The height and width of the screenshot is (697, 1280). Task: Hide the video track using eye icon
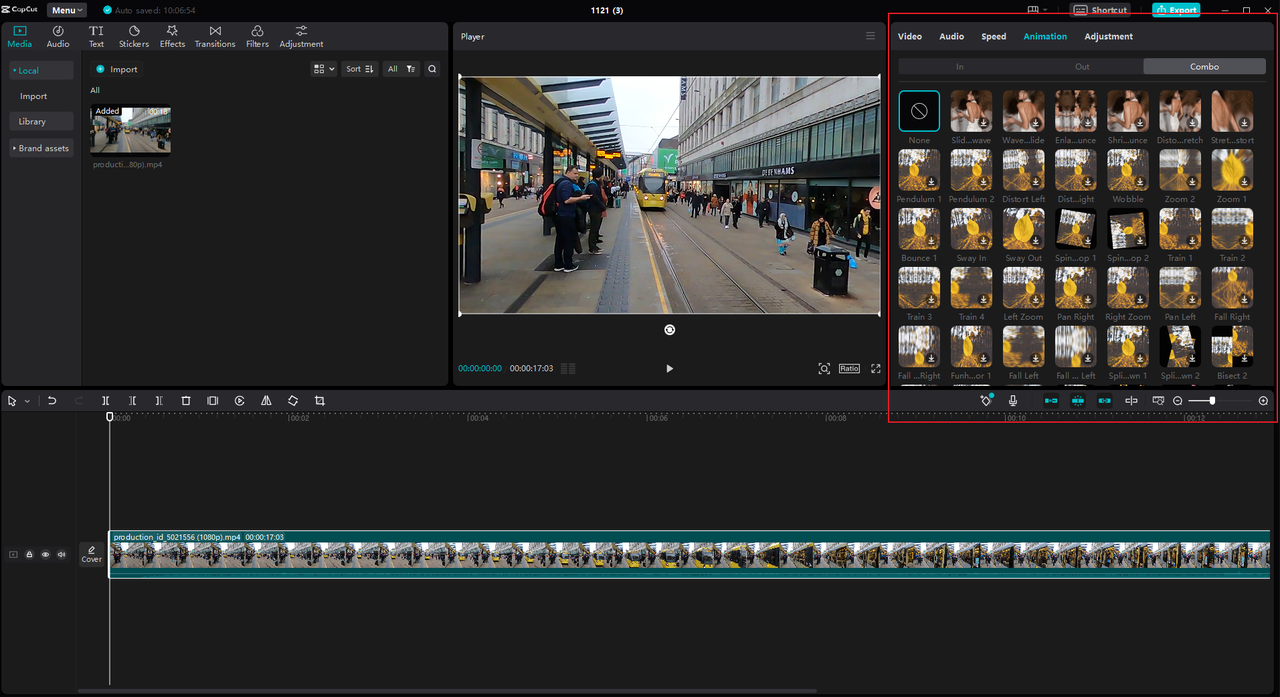click(x=45, y=554)
